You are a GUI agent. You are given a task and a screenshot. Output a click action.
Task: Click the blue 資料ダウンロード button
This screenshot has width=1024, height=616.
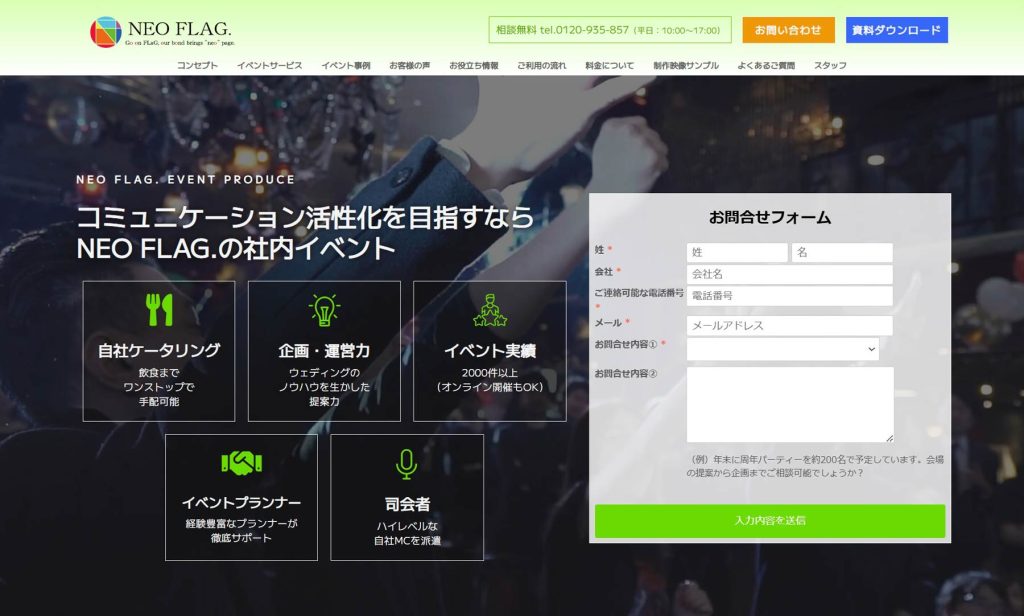point(898,30)
